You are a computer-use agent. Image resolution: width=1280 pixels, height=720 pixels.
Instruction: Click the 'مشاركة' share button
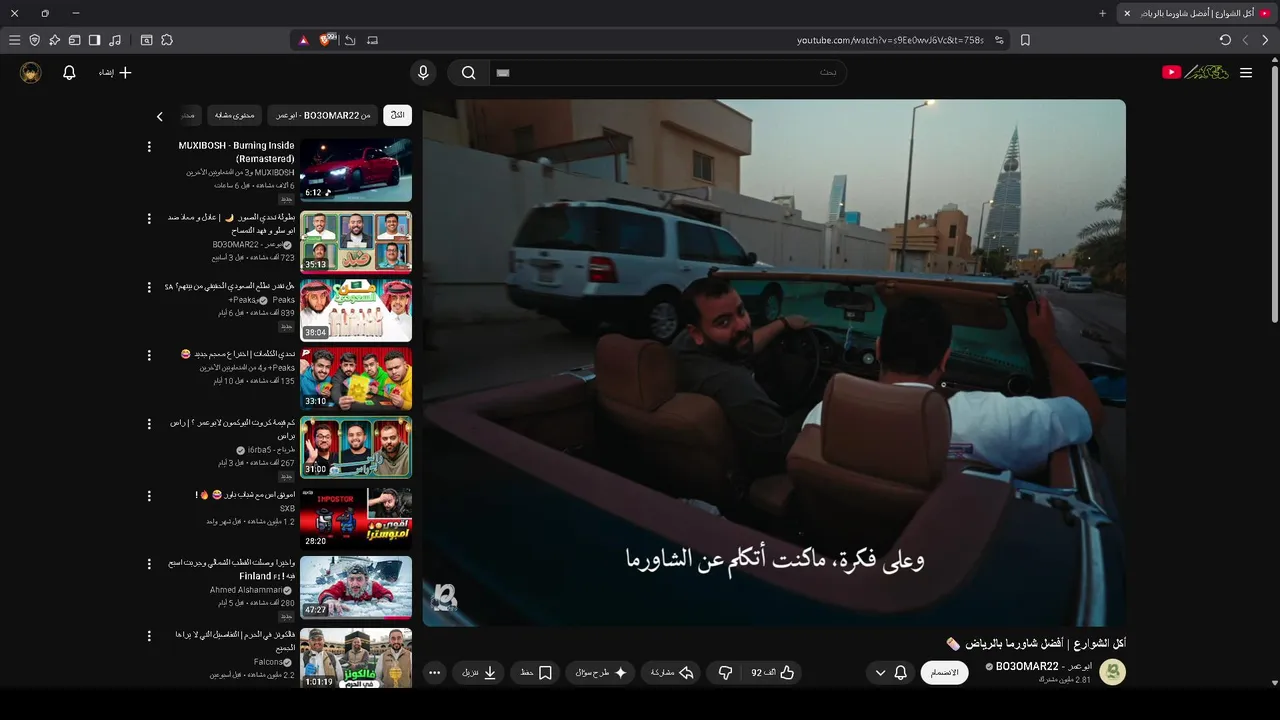[672, 673]
